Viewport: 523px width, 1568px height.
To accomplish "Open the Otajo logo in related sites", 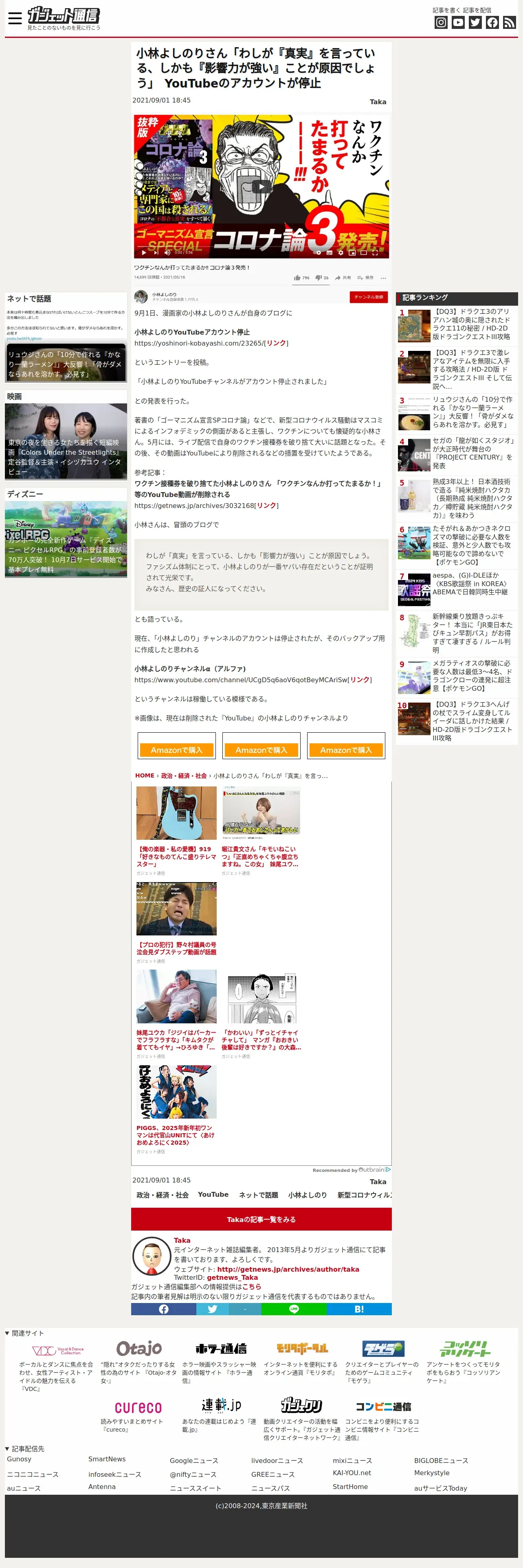I will tap(139, 1349).
